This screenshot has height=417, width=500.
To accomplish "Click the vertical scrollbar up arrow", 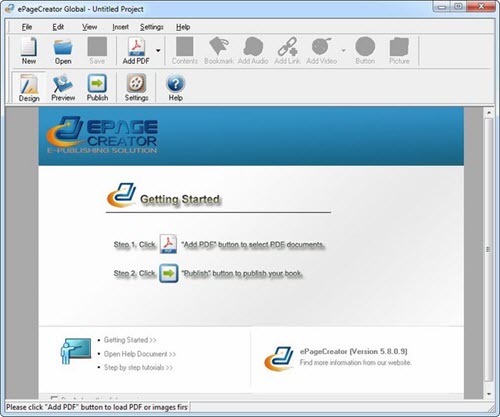I will point(489,113).
